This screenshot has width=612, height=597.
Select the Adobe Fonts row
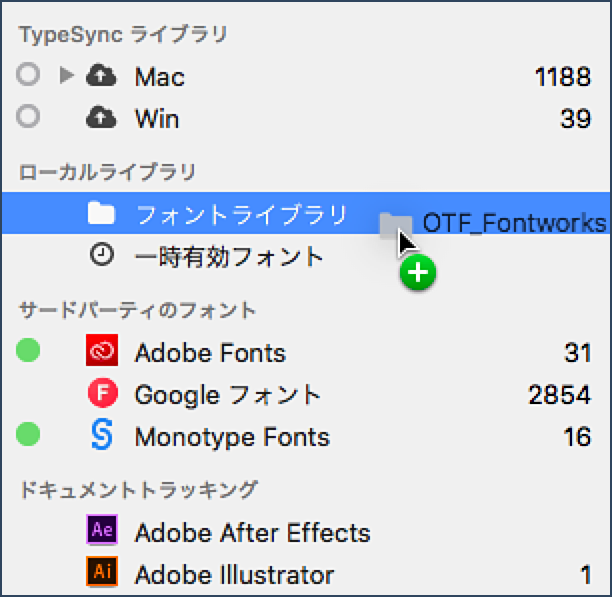[x=306, y=351]
